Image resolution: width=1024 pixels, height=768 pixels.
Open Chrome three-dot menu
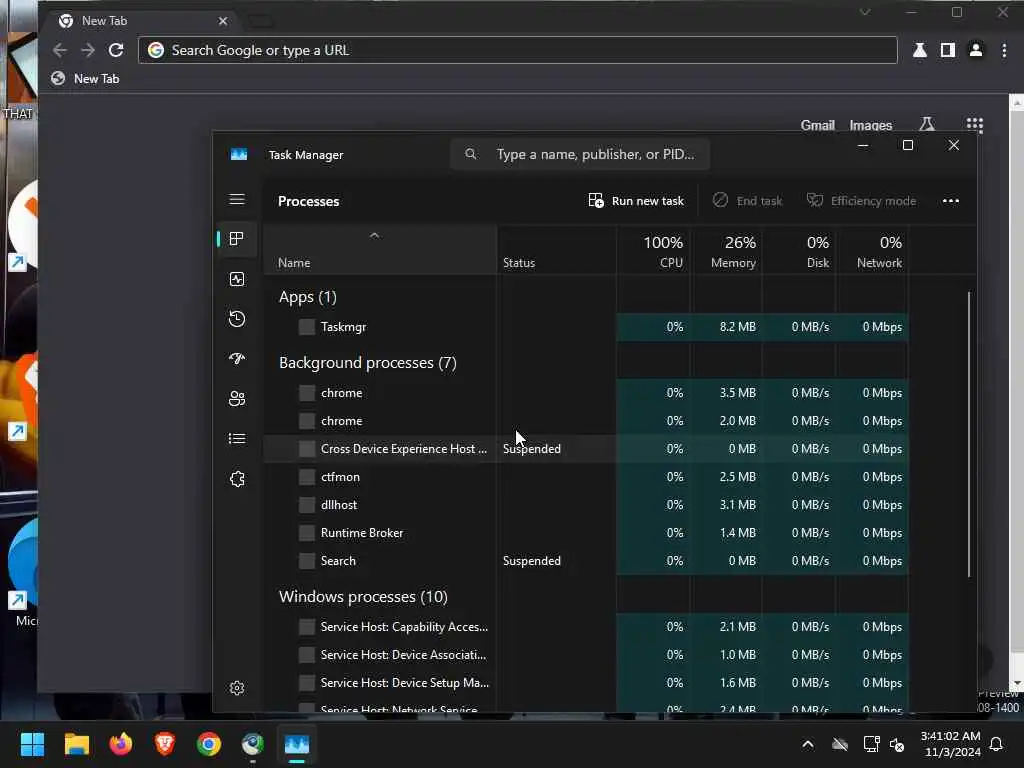[x=1004, y=50]
